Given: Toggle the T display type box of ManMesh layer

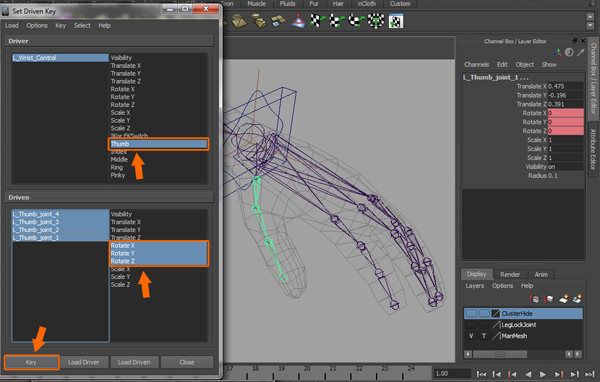Looking at the screenshot, I should (484, 336).
